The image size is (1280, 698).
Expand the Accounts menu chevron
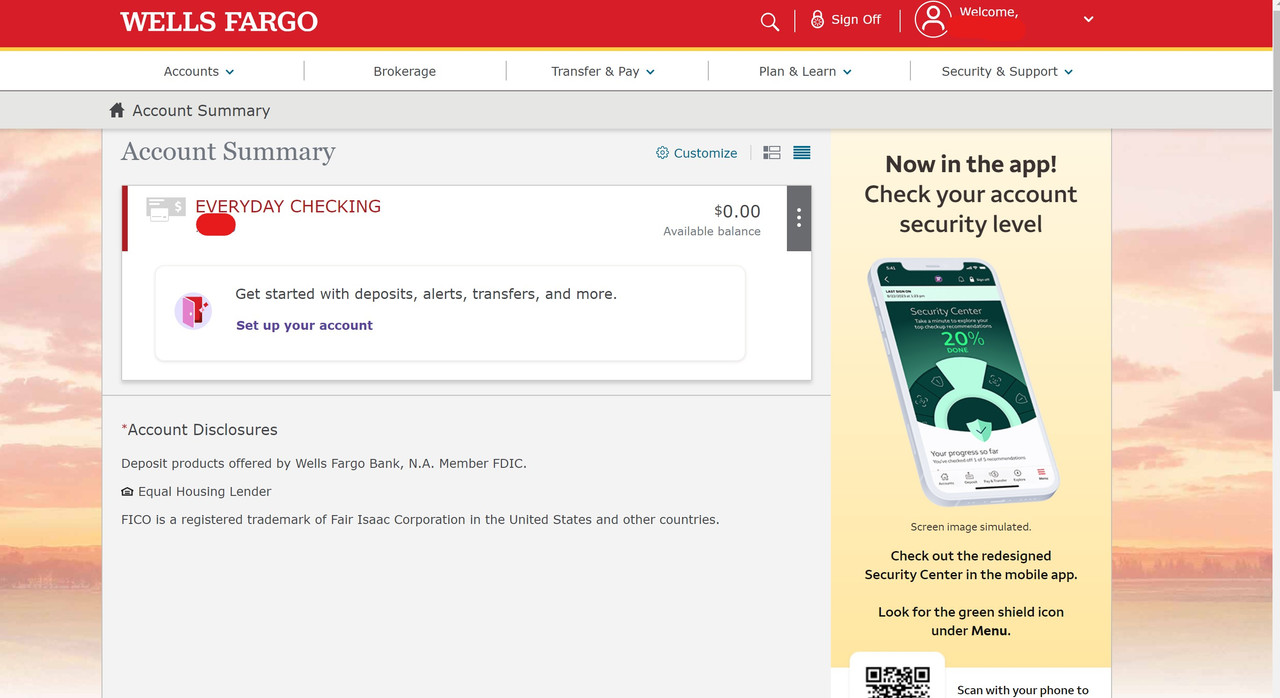click(x=230, y=72)
